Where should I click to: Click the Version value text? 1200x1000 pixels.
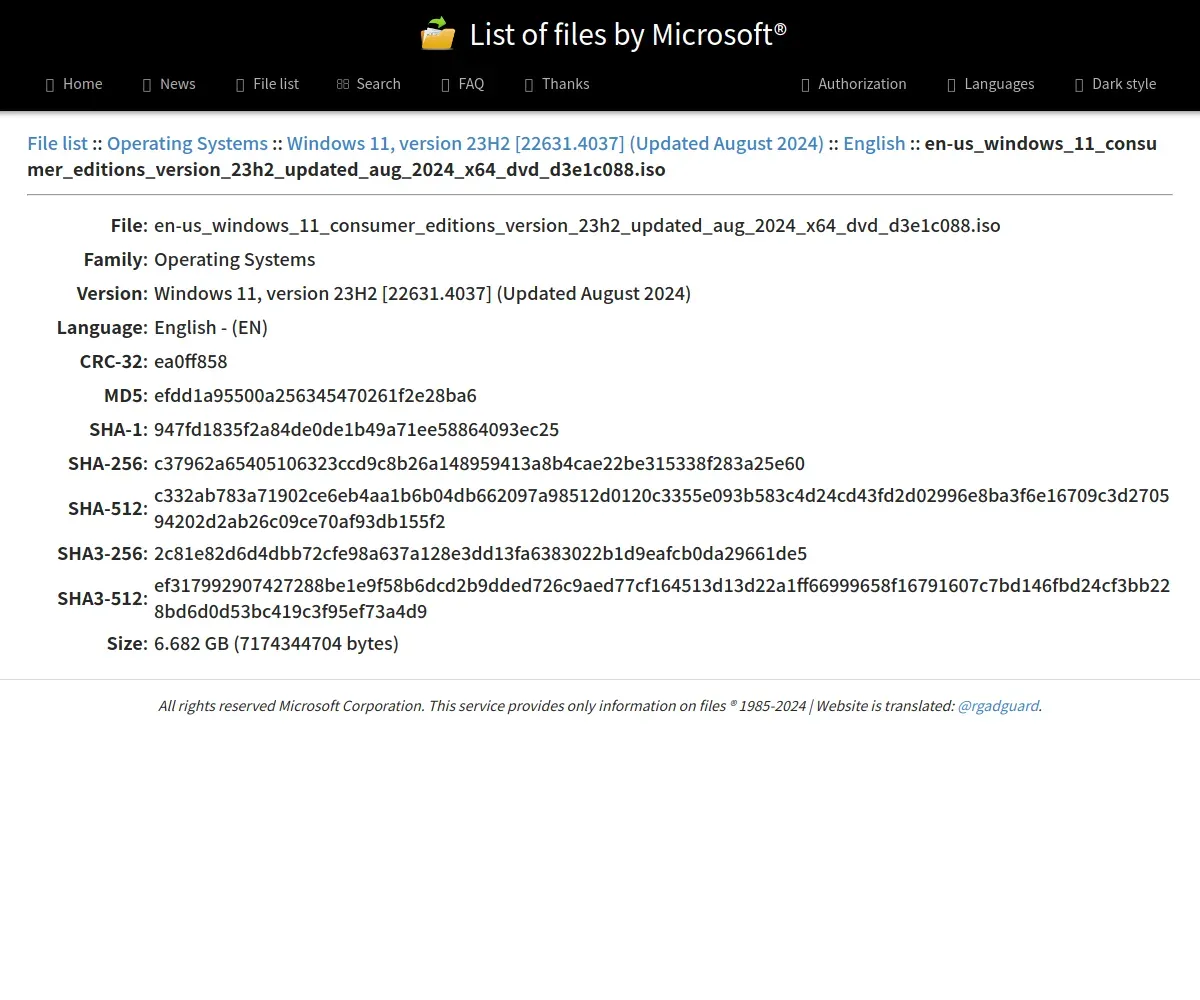pyautogui.click(x=422, y=294)
